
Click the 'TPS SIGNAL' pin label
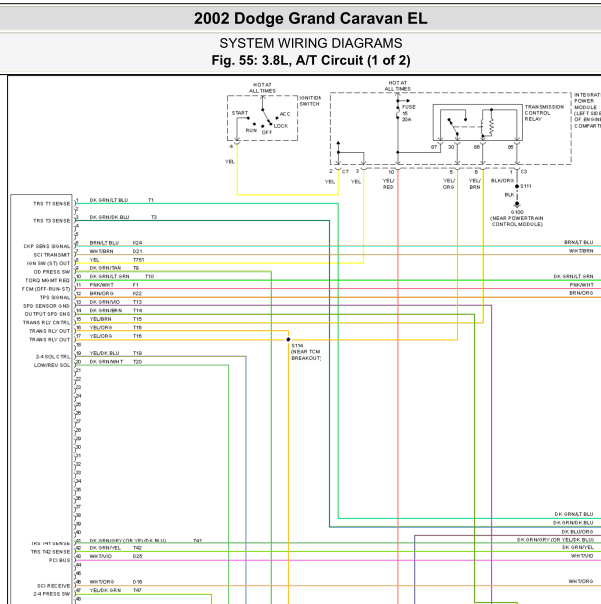coord(55,297)
